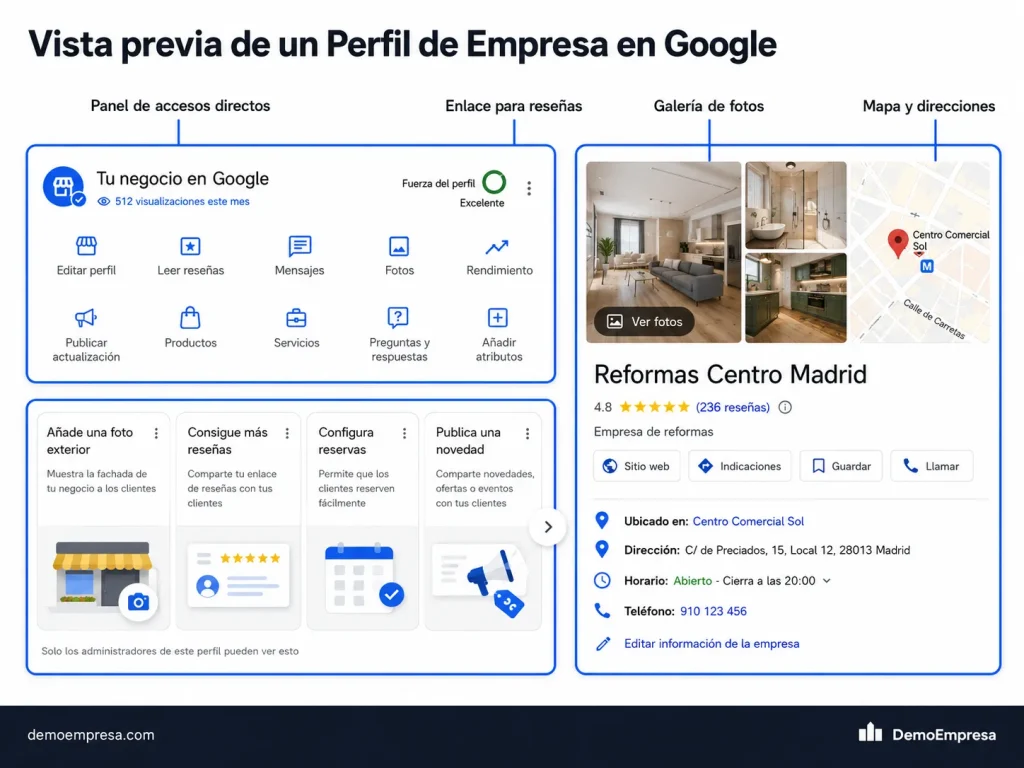The image size is (1024, 768).
Task: Open the Sitio web button
Action: pyautogui.click(x=637, y=466)
